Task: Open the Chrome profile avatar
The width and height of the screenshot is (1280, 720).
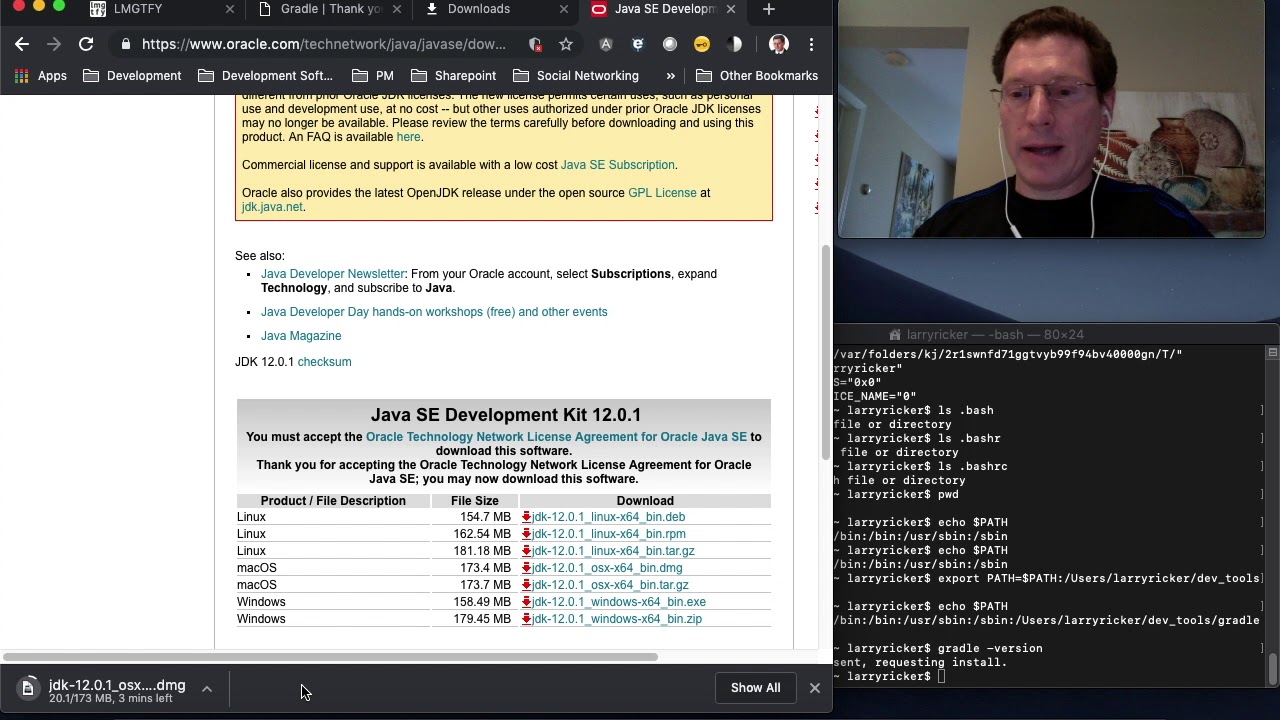Action: pos(779,44)
